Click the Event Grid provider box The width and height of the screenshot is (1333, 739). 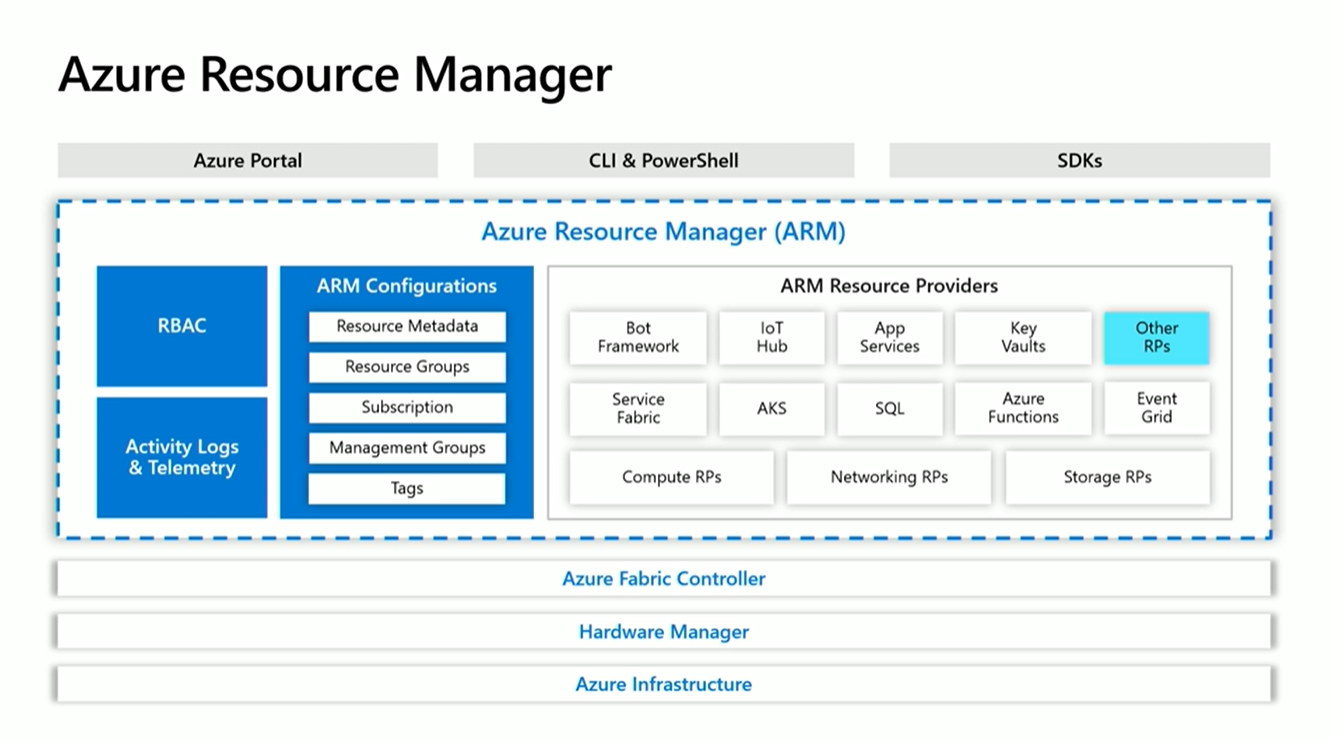[1157, 409]
